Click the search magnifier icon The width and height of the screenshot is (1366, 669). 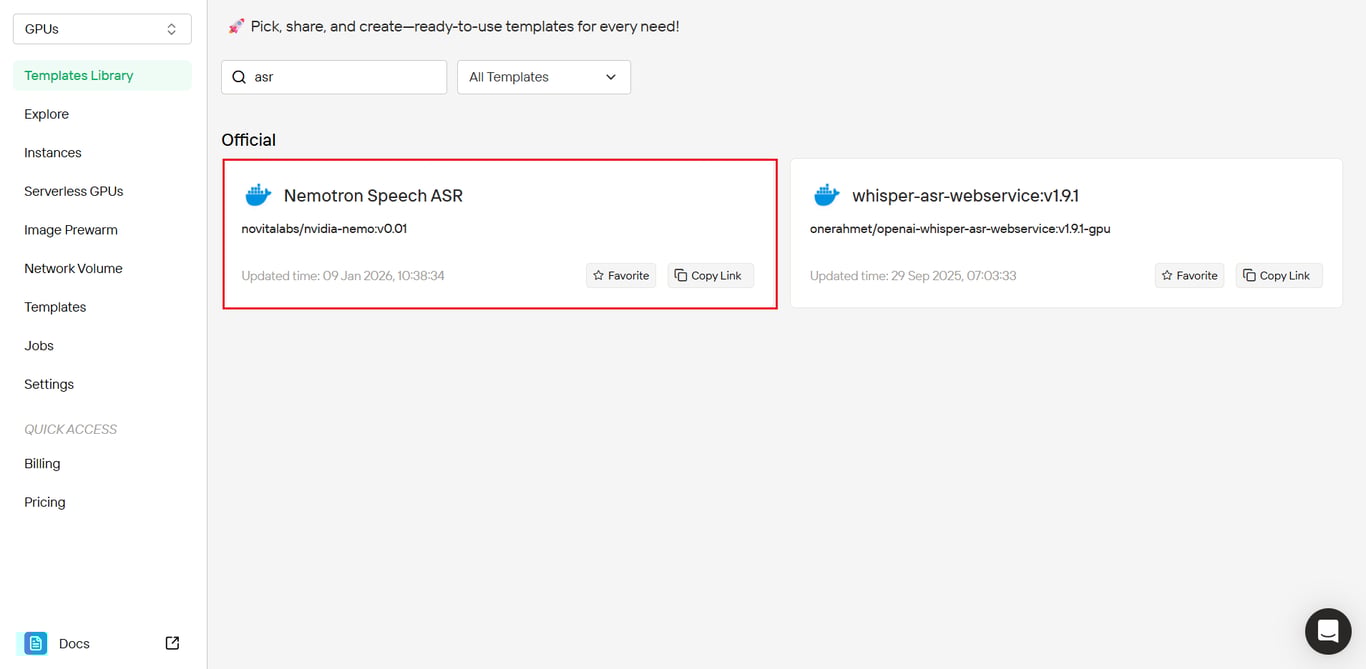pyautogui.click(x=239, y=77)
